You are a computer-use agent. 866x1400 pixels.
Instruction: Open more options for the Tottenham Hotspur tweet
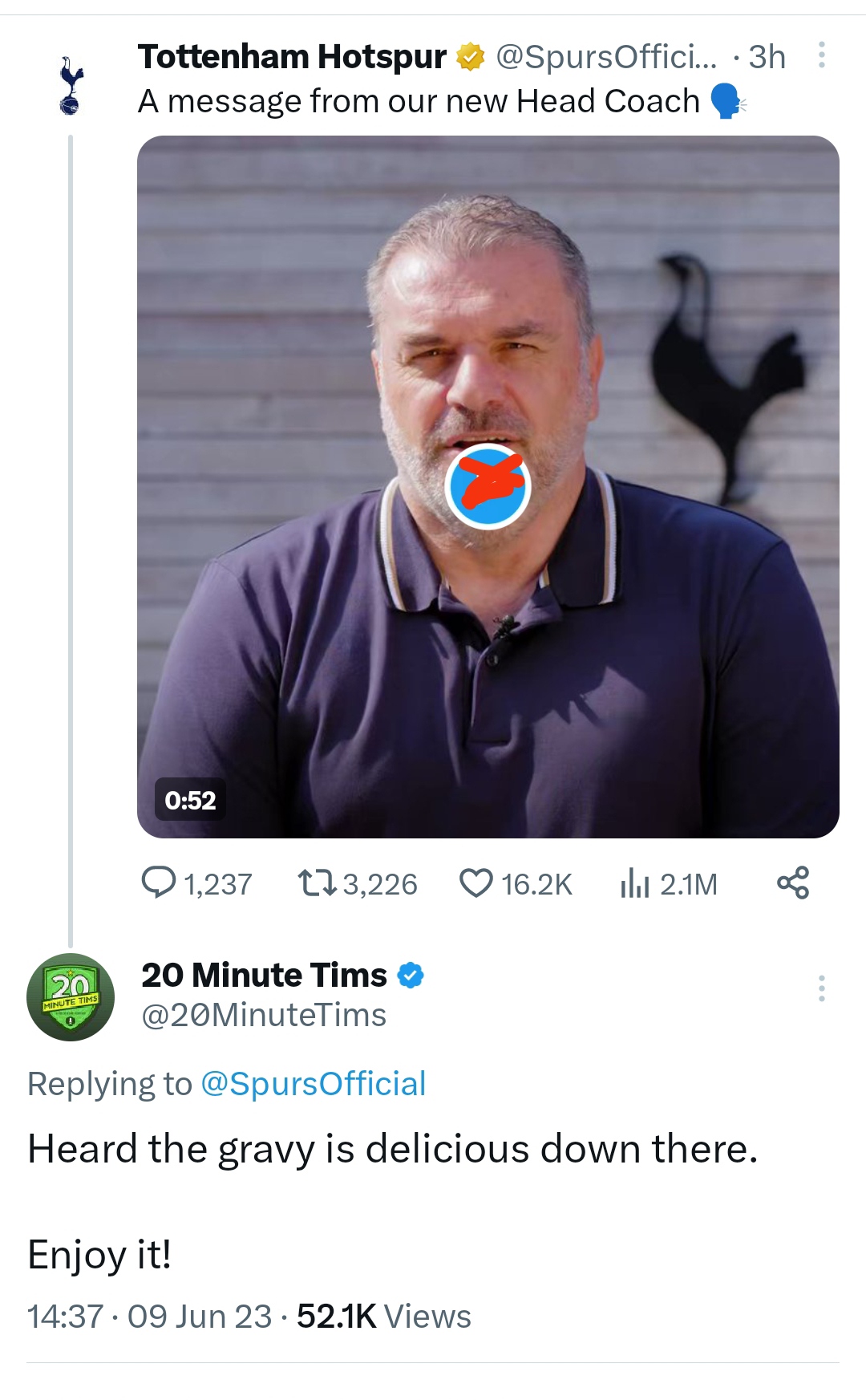tap(821, 55)
